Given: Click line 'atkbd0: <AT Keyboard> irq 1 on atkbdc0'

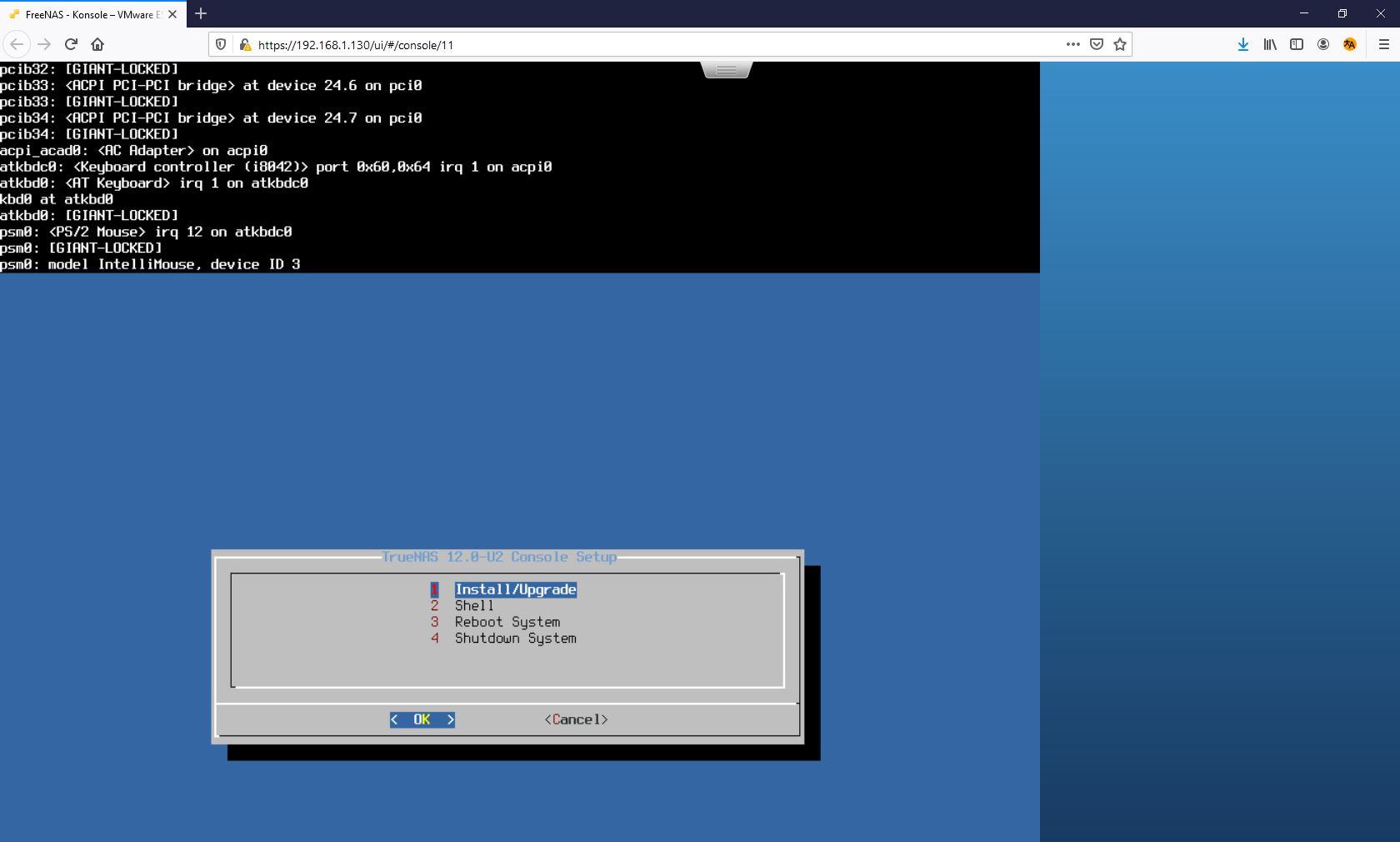Looking at the screenshot, I should [154, 183].
